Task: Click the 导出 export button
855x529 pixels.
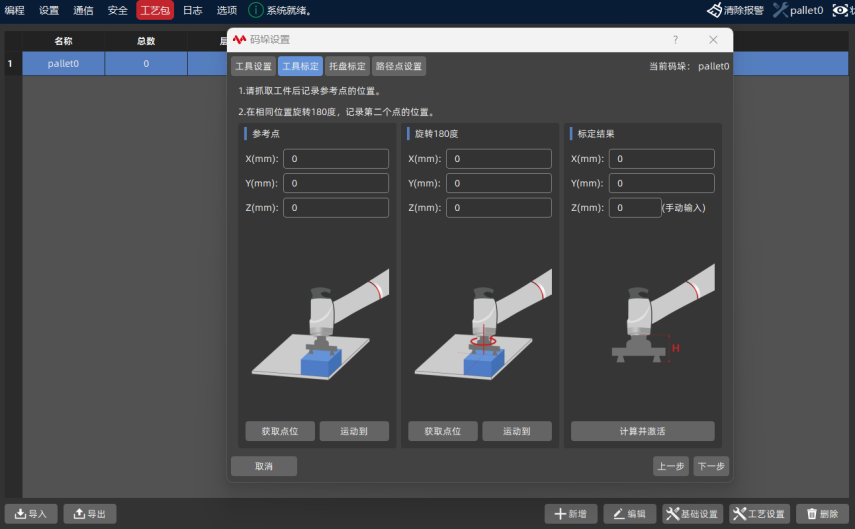Action: click(x=90, y=514)
